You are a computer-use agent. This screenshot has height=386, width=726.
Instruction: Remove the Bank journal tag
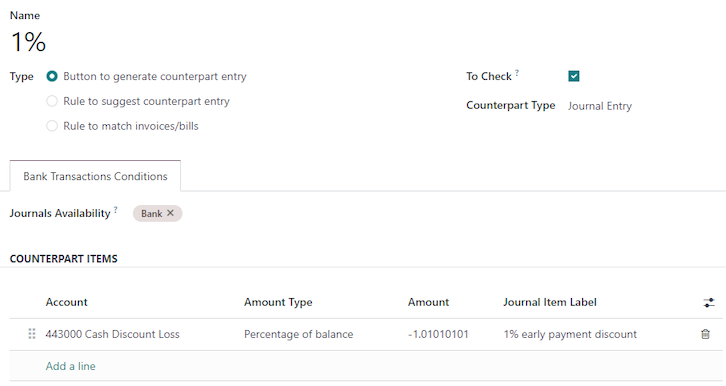(170, 213)
